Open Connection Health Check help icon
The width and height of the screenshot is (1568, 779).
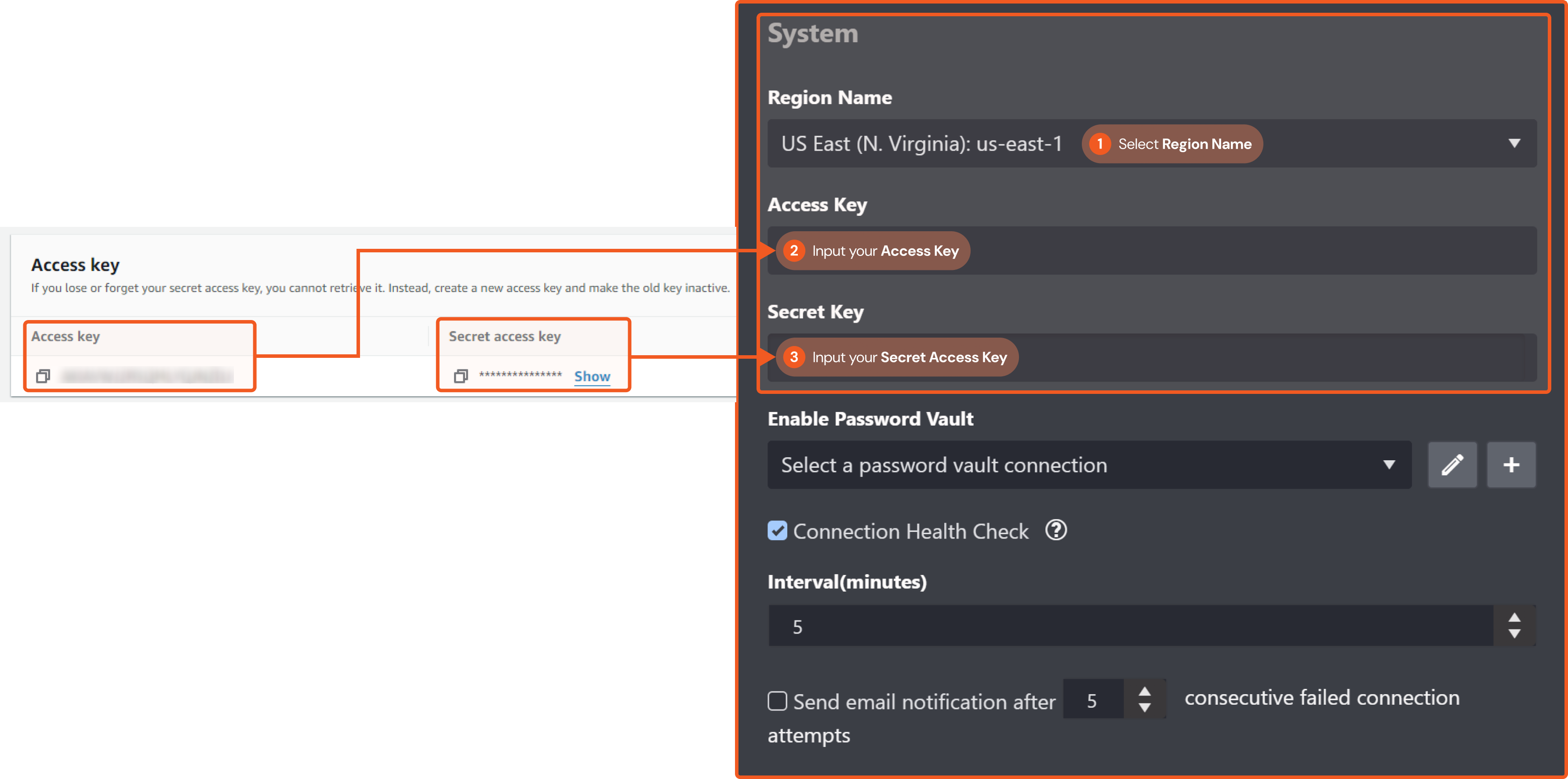point(1055,530)
